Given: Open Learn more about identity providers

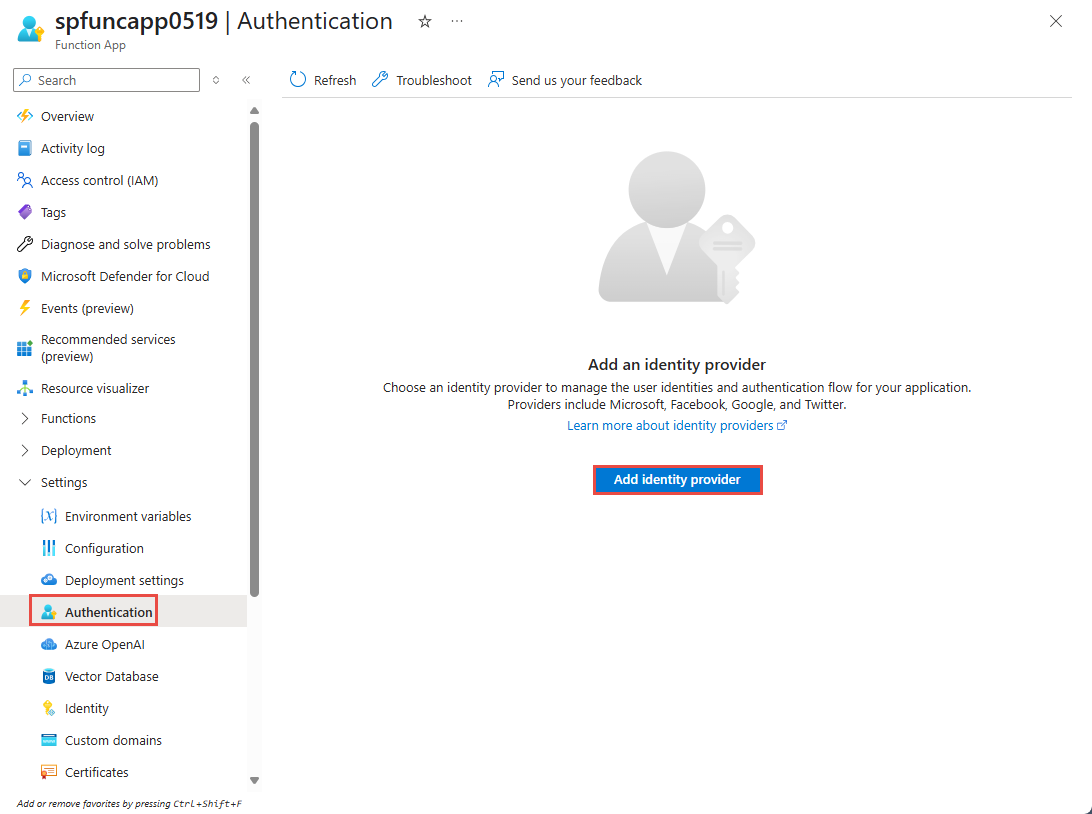Looking at the screenshot, I should [x=670, y=424].
